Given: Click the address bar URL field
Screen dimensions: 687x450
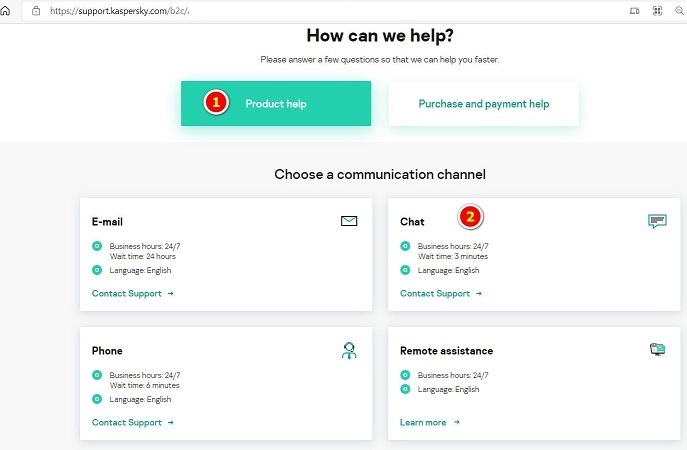Looking at the screenshot, I should (300, 10).
